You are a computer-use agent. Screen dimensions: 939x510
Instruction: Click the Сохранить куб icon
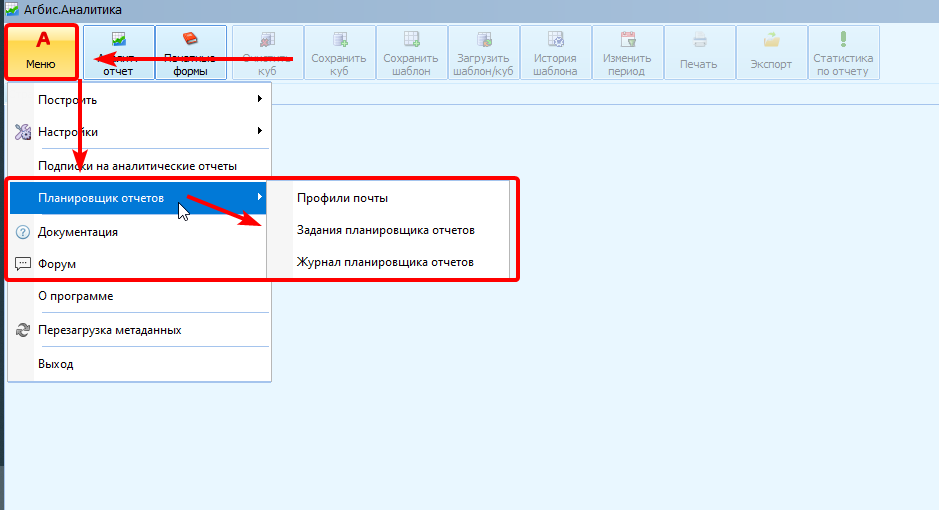tap(340, 40)
